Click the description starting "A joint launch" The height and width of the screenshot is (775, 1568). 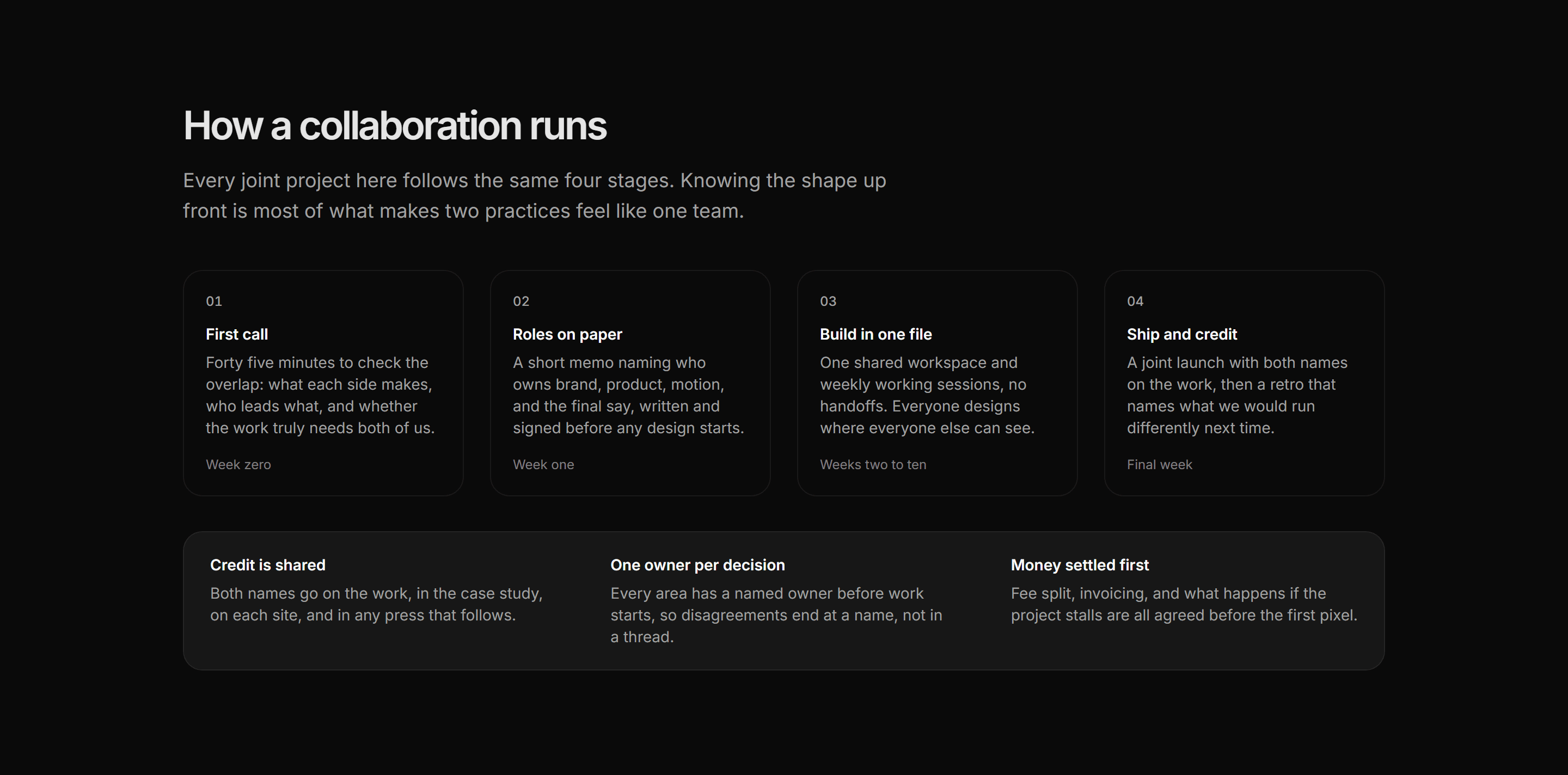[x=1237, y=395]
